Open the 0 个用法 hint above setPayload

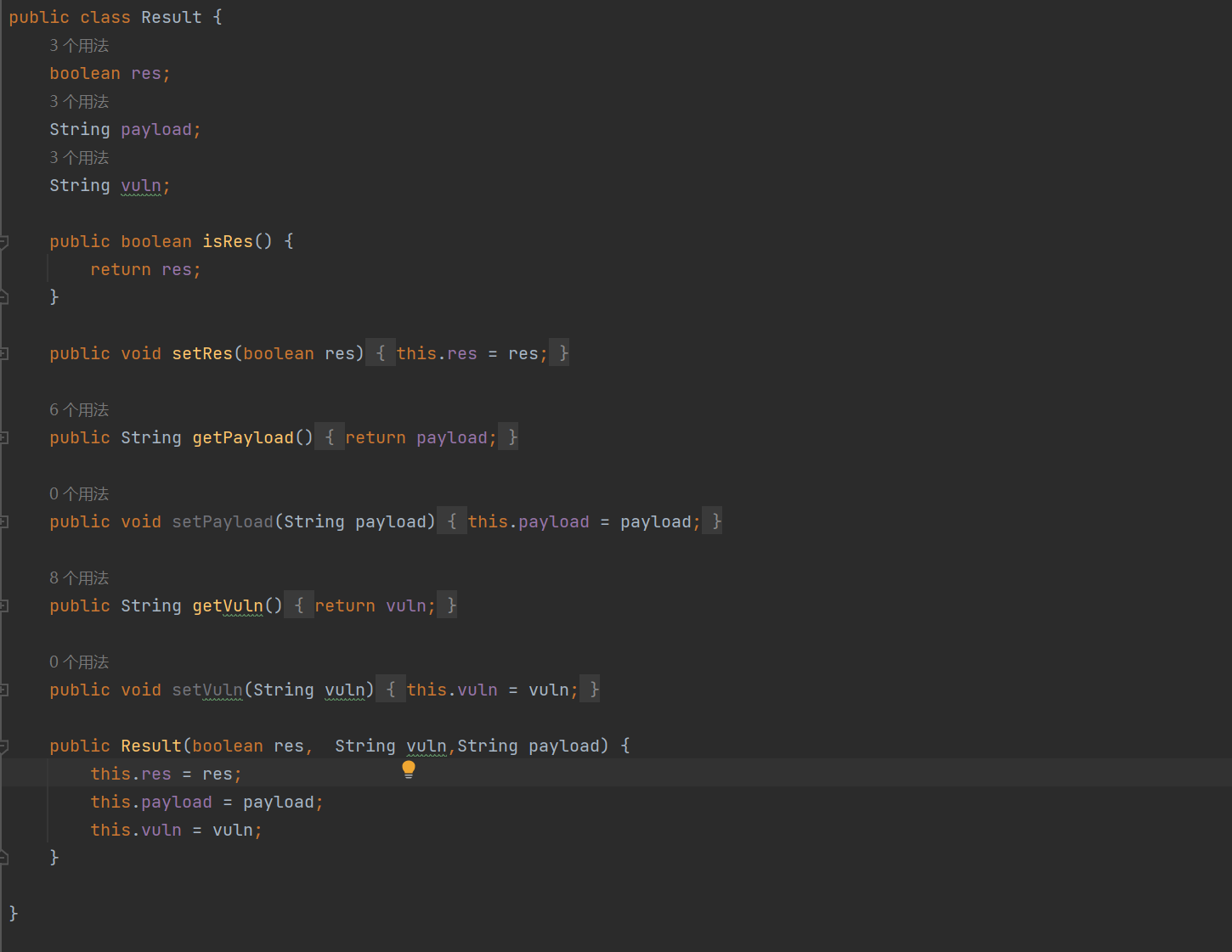(x=79, y=494)
